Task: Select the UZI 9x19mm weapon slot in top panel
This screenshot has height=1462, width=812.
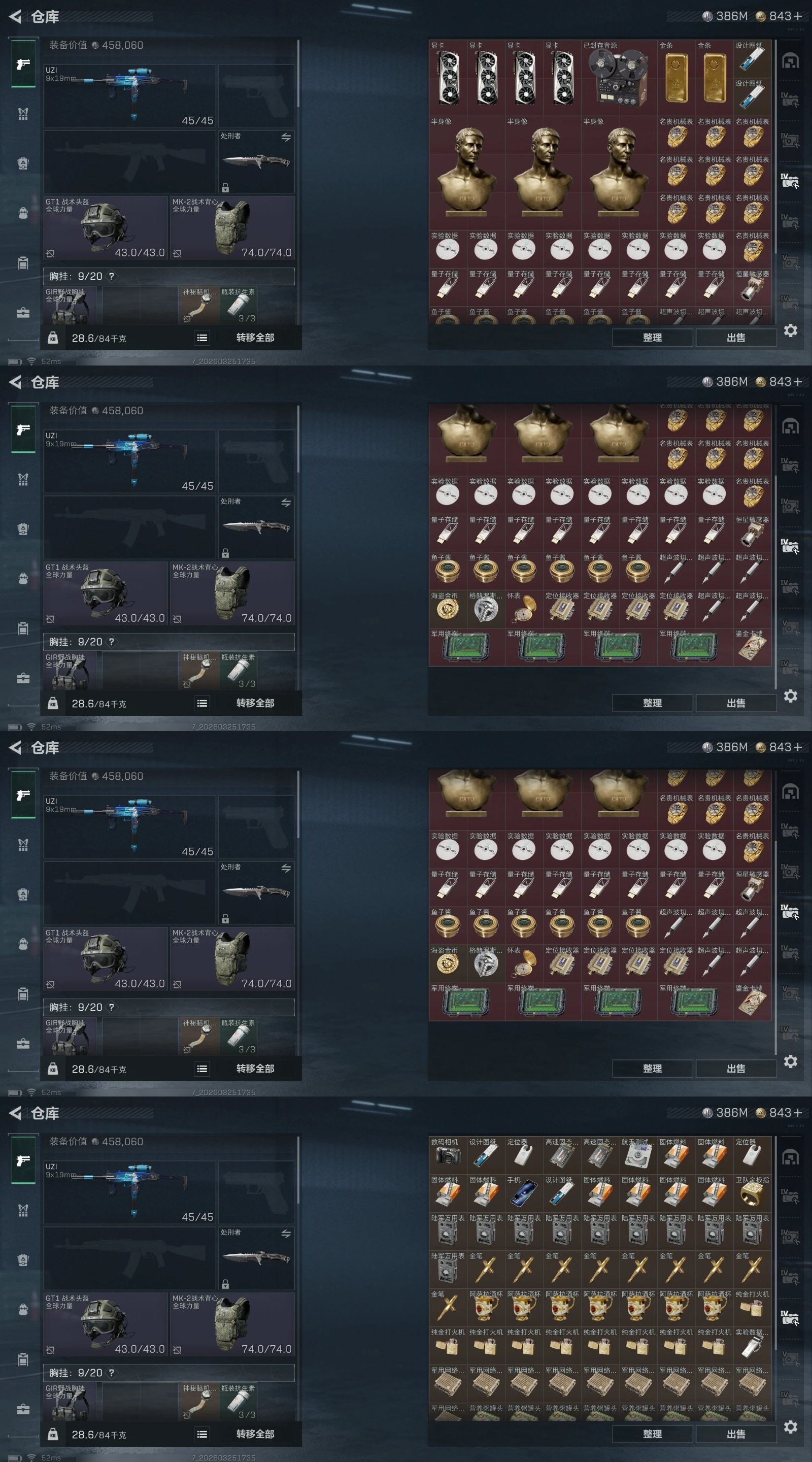Action: pyautogui.click(x=129, y=96)
